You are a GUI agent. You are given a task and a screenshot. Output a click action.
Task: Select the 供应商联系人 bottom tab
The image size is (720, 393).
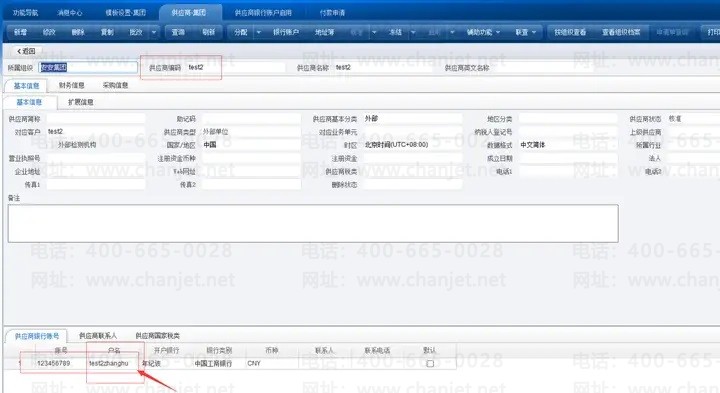[98, 336]
